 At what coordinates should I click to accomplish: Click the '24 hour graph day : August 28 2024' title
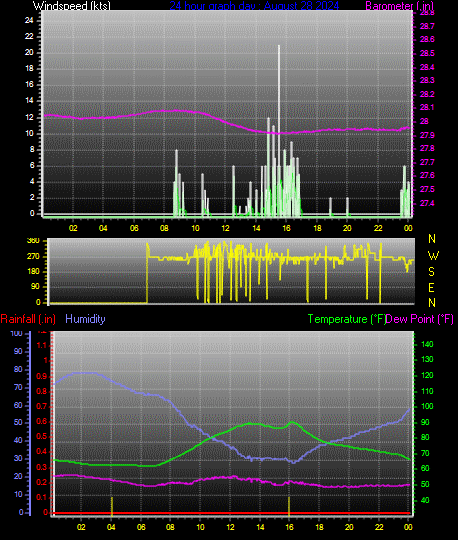254,5
